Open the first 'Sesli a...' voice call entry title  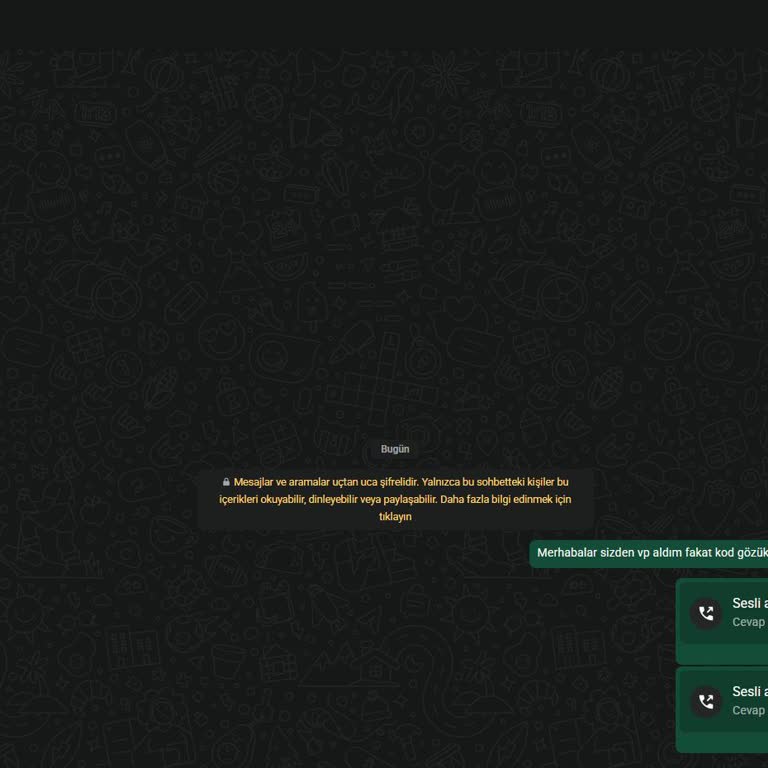click(749, 603)
